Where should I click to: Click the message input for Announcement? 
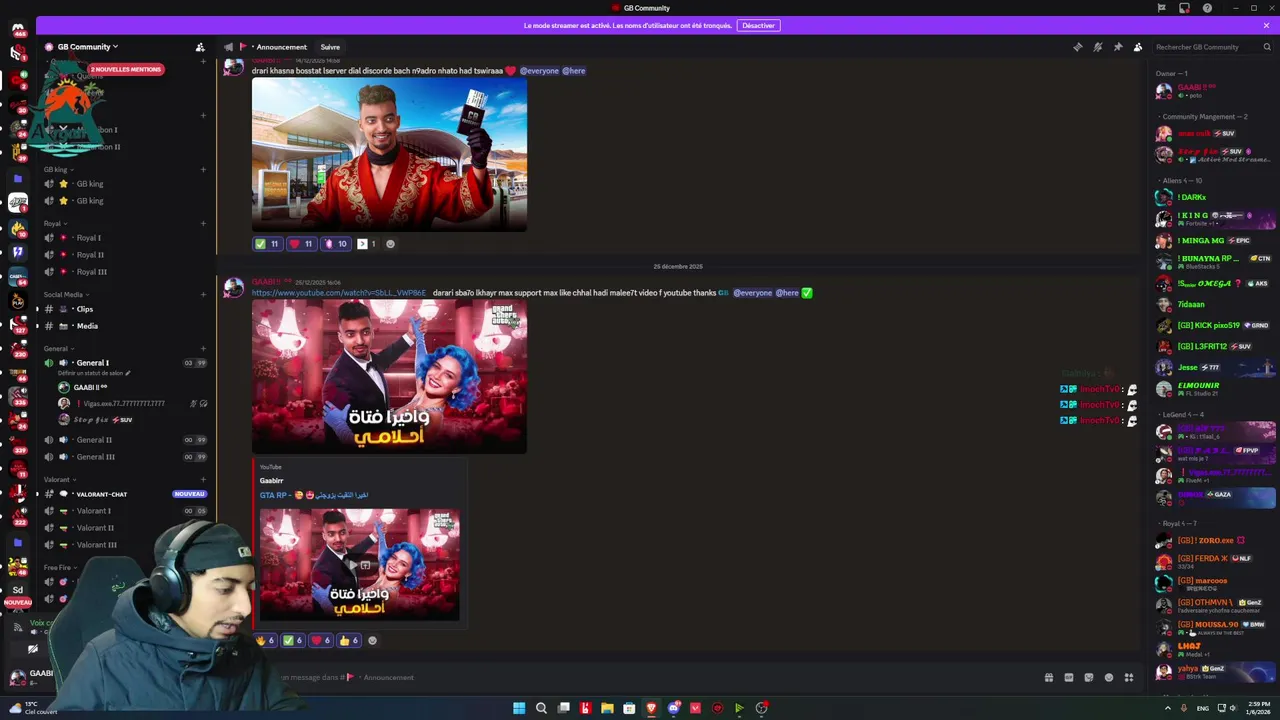(640, 677)
